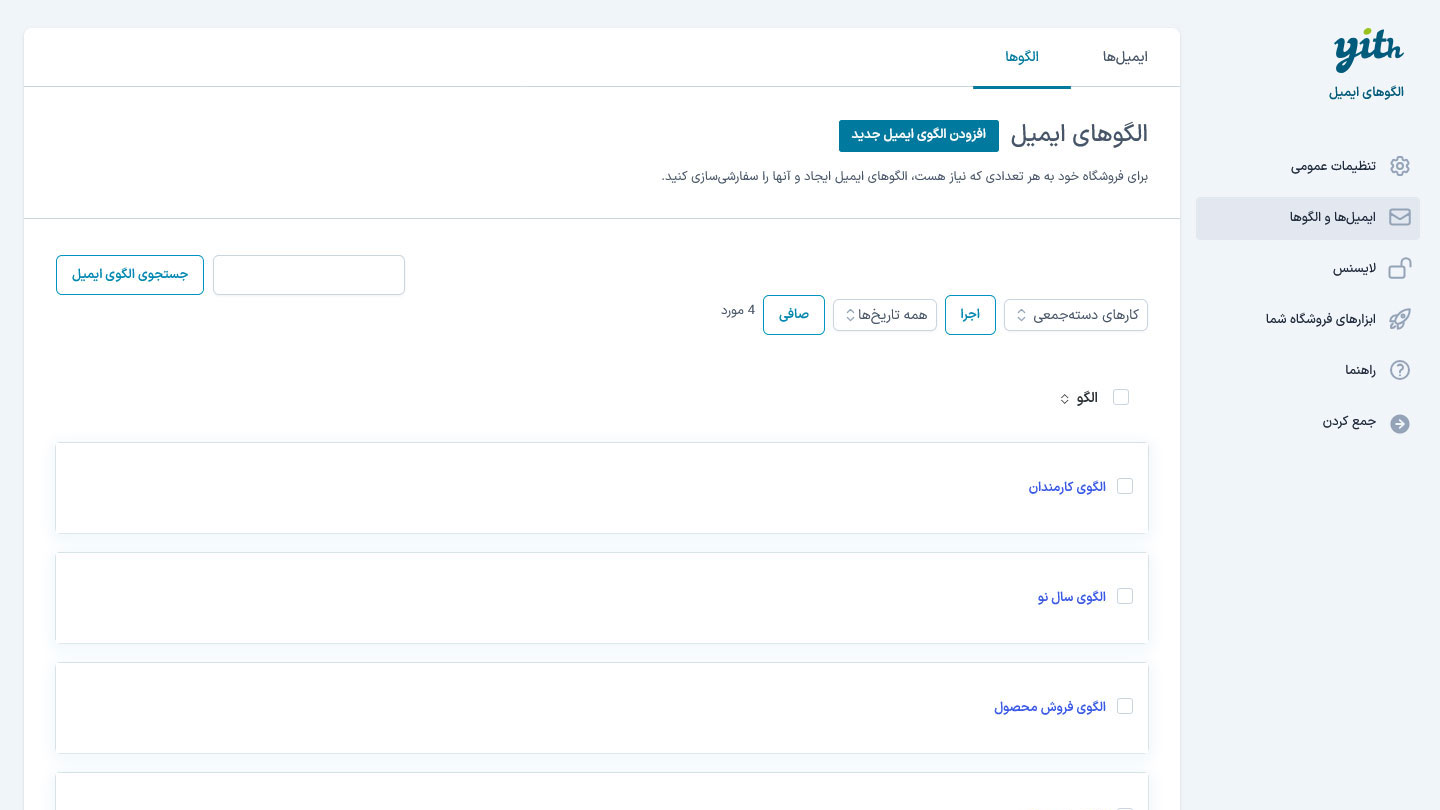Click the collapse arrow icon

(x=1400, y=424)
